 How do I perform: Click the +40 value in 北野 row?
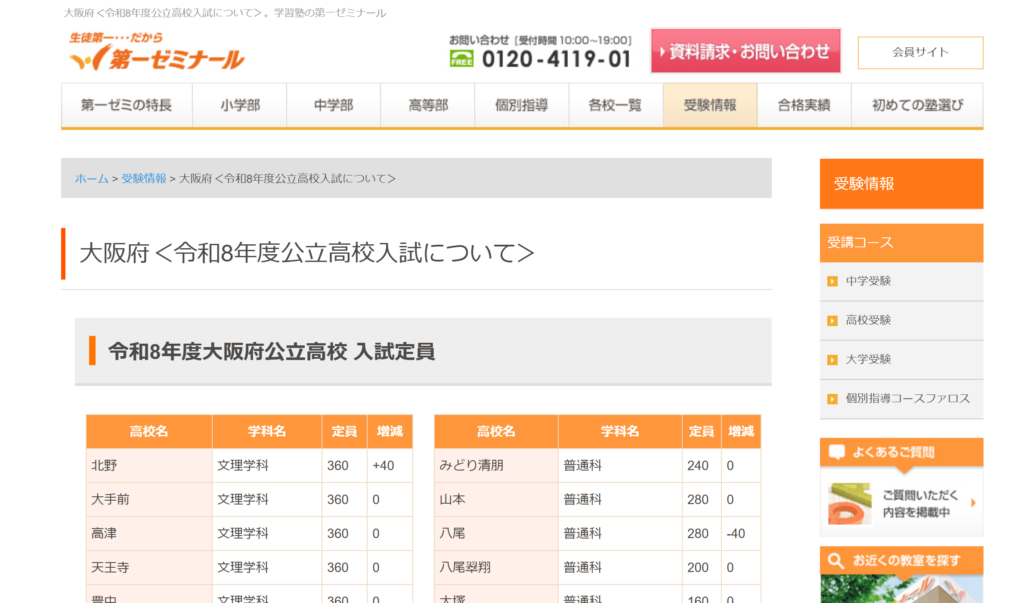pos(383,466)
